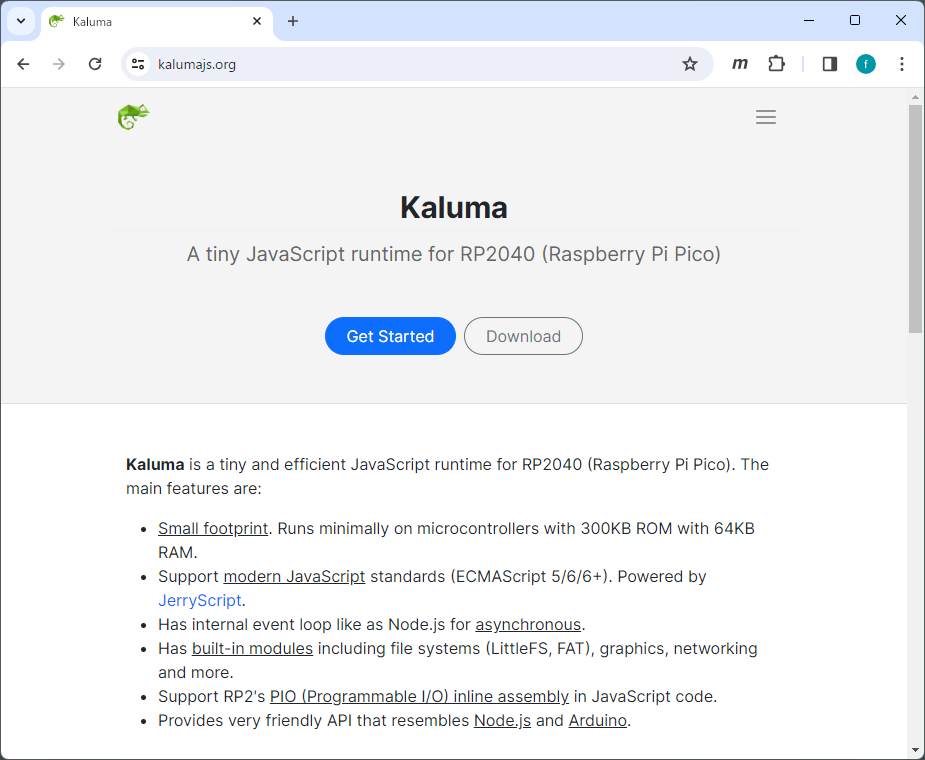Open the hamburger navigation menu

[766, 117]
